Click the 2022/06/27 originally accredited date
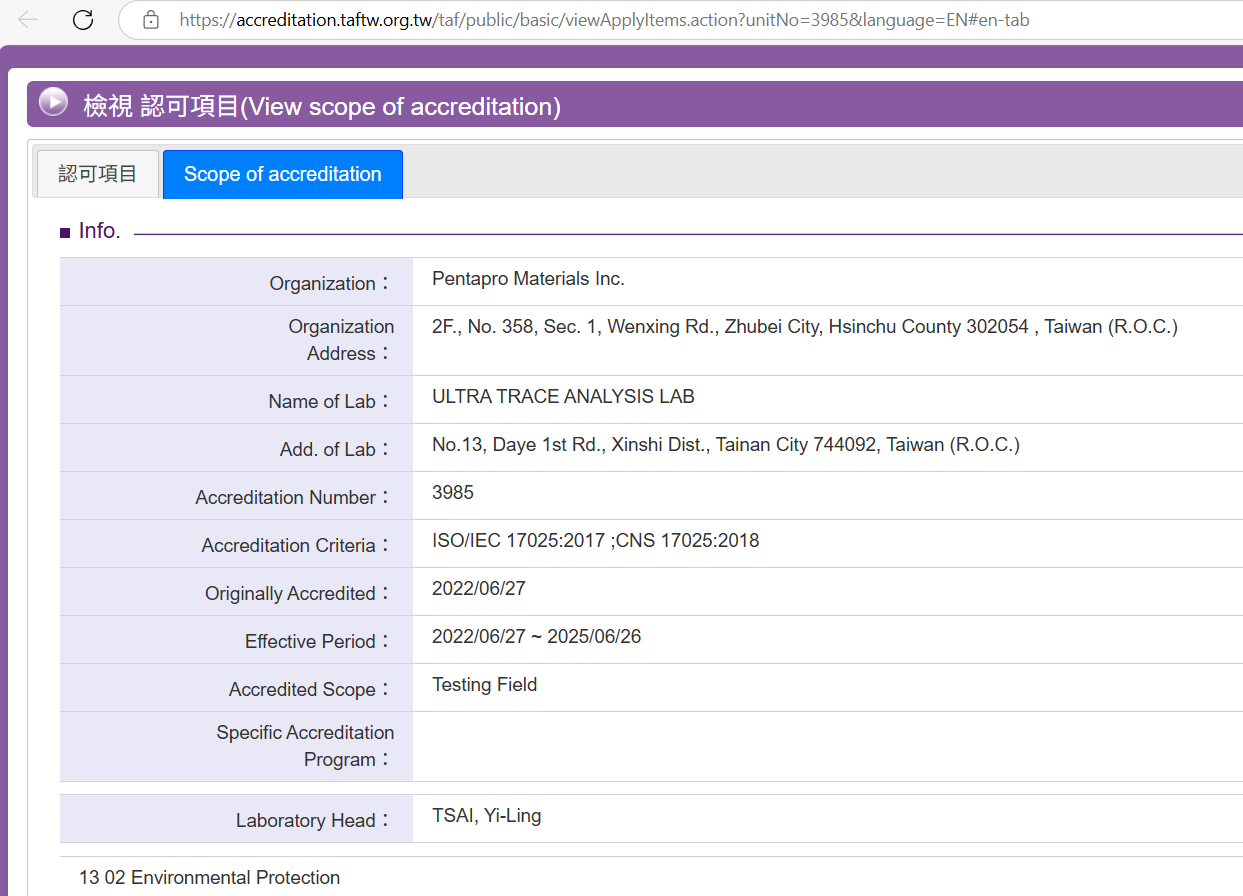Viewport: 1243px width, 896px height. pos(479,589)
